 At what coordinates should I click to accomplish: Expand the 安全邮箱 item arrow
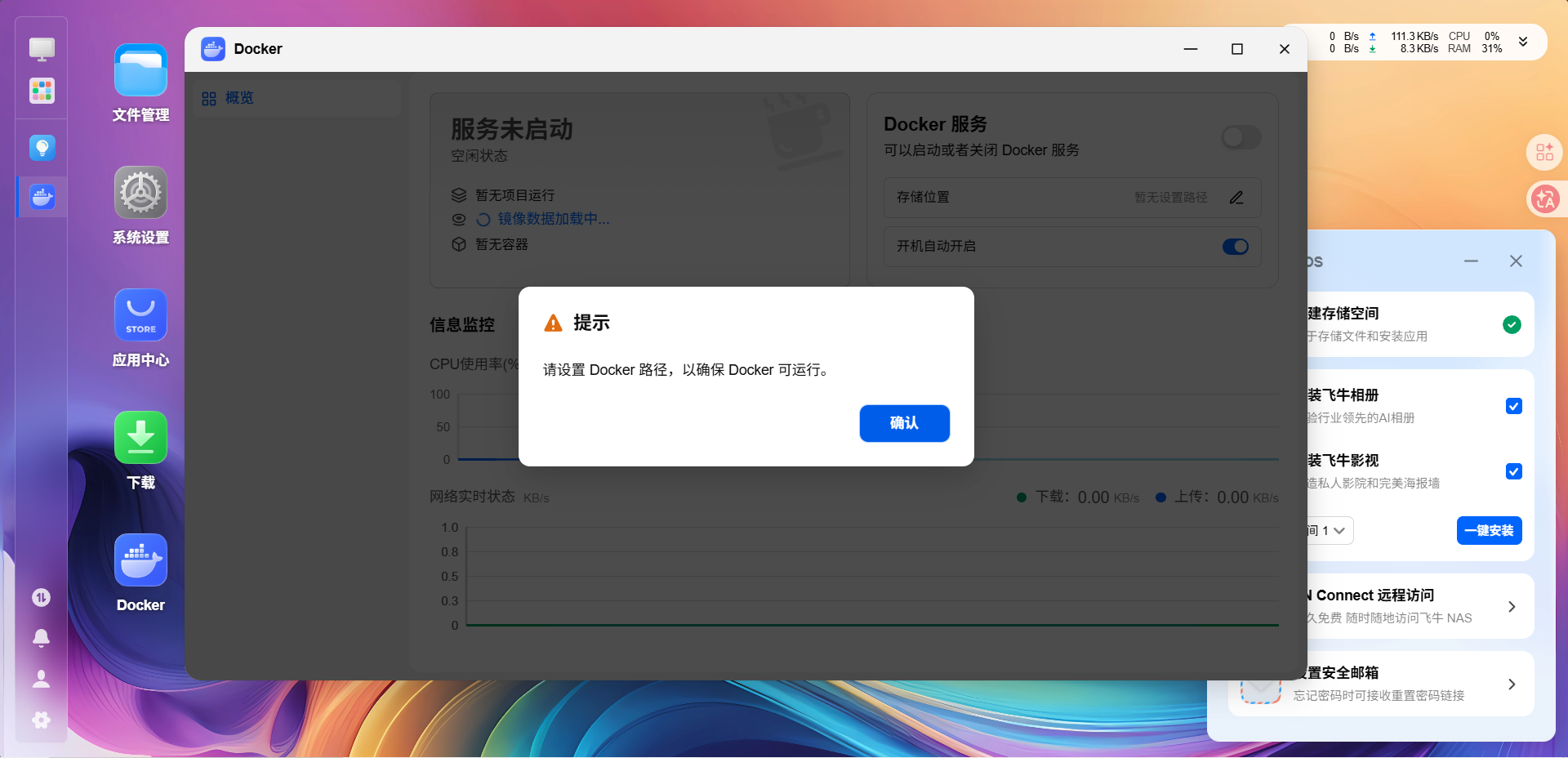[1512, 684]
